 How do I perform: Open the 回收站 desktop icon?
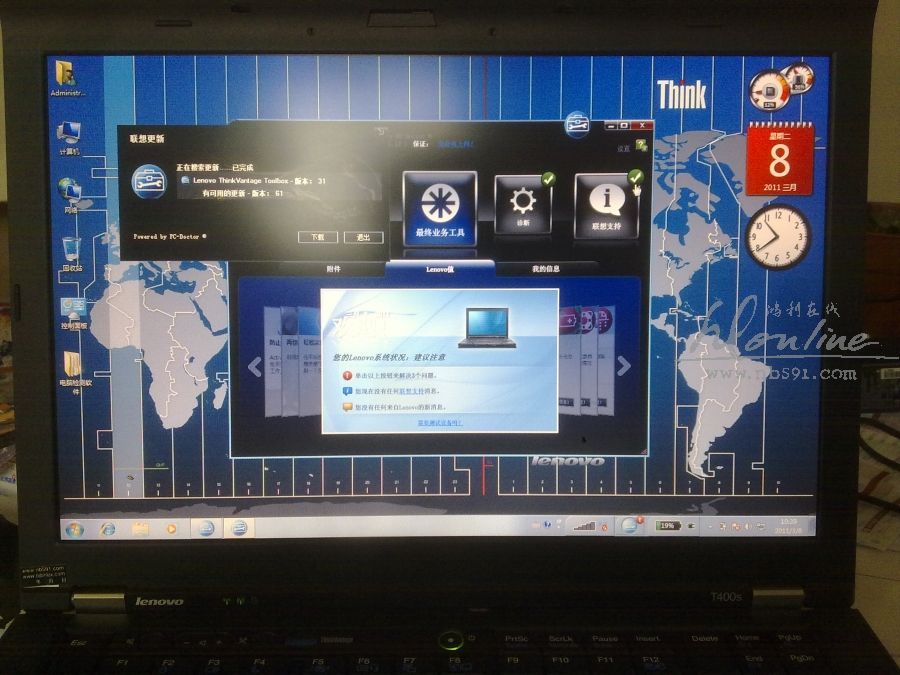point(72,250)
